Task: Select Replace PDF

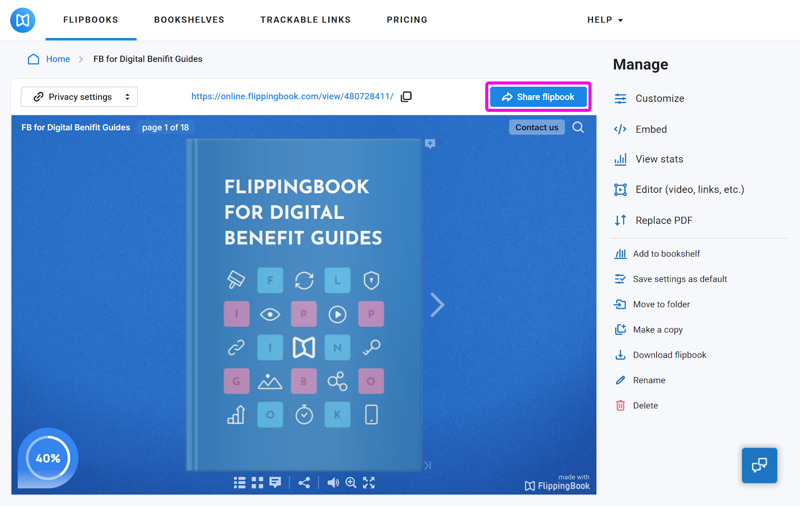Action: click(x=653, y=220)
